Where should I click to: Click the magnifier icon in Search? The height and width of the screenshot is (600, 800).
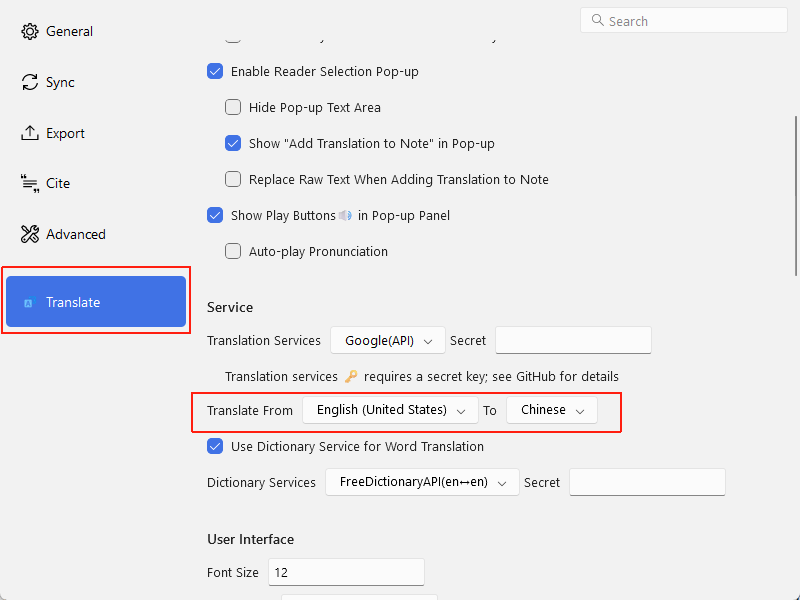coord(597,20)
